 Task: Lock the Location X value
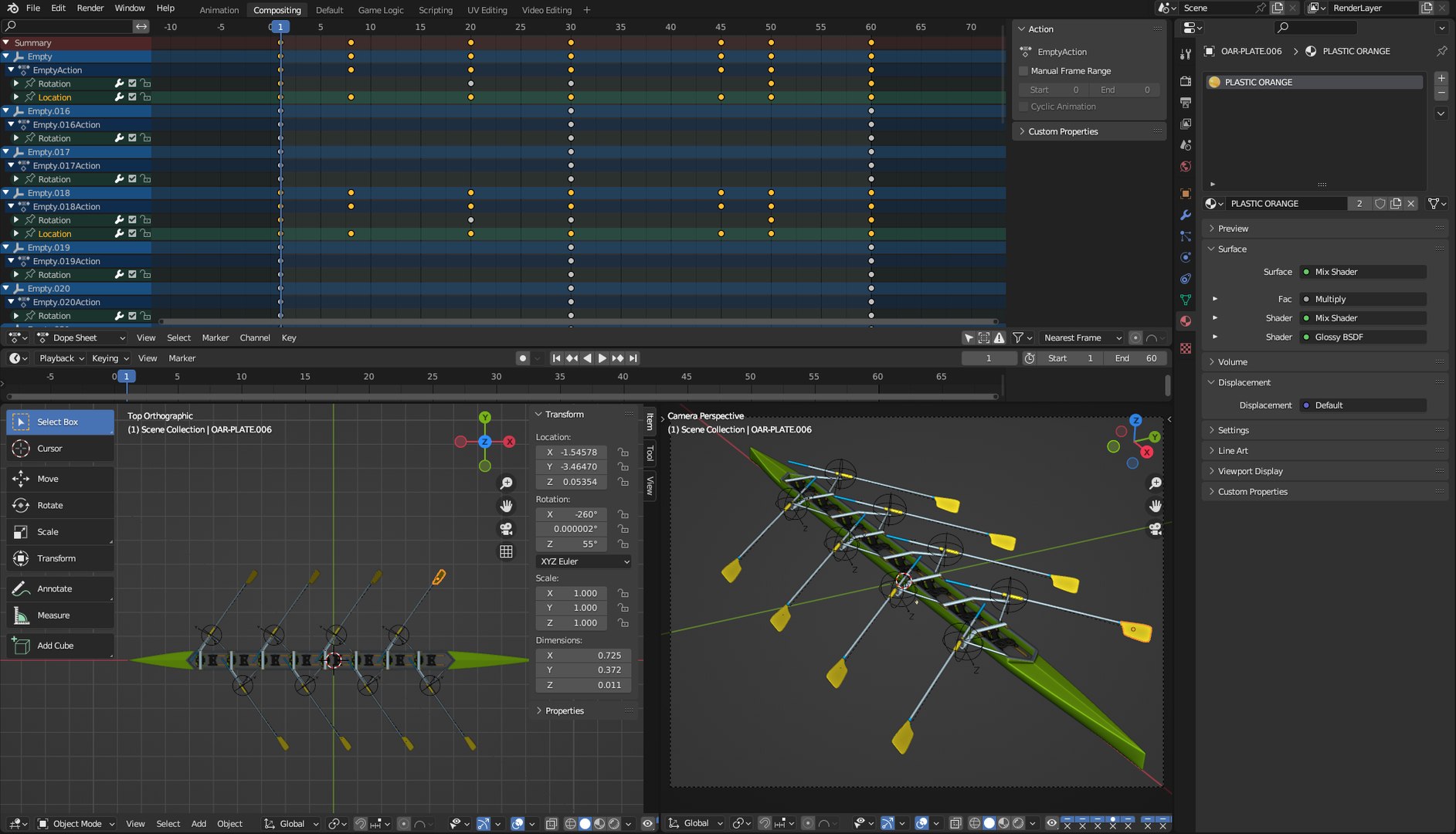tap(623, 453)
